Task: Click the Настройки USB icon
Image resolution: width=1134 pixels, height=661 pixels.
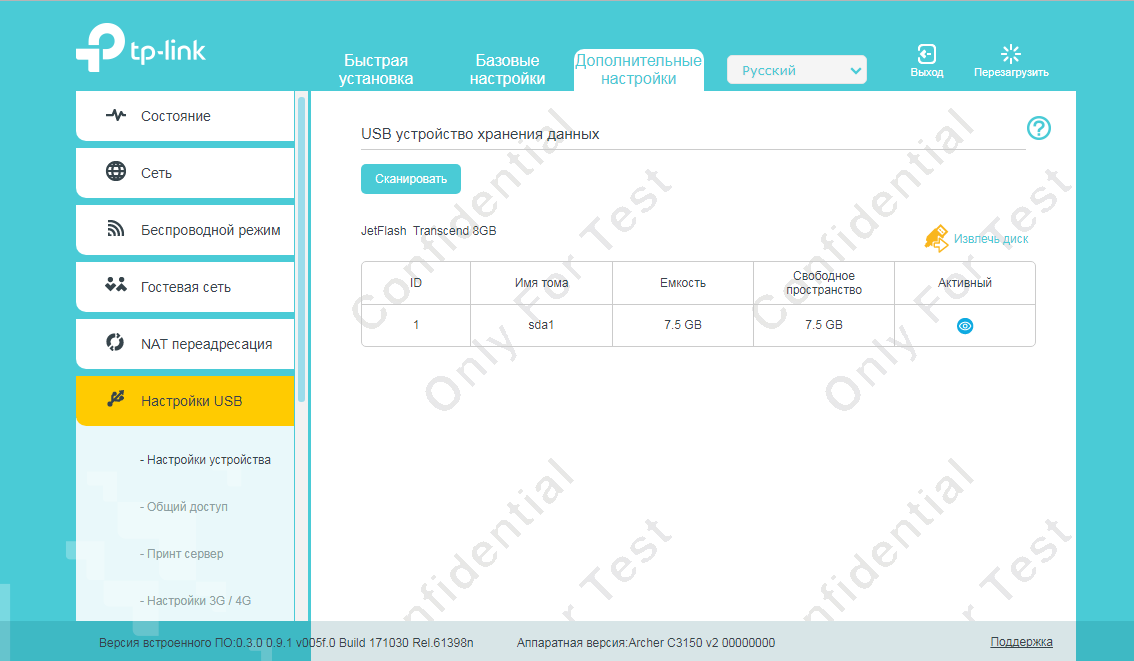Action: [116, 400]
